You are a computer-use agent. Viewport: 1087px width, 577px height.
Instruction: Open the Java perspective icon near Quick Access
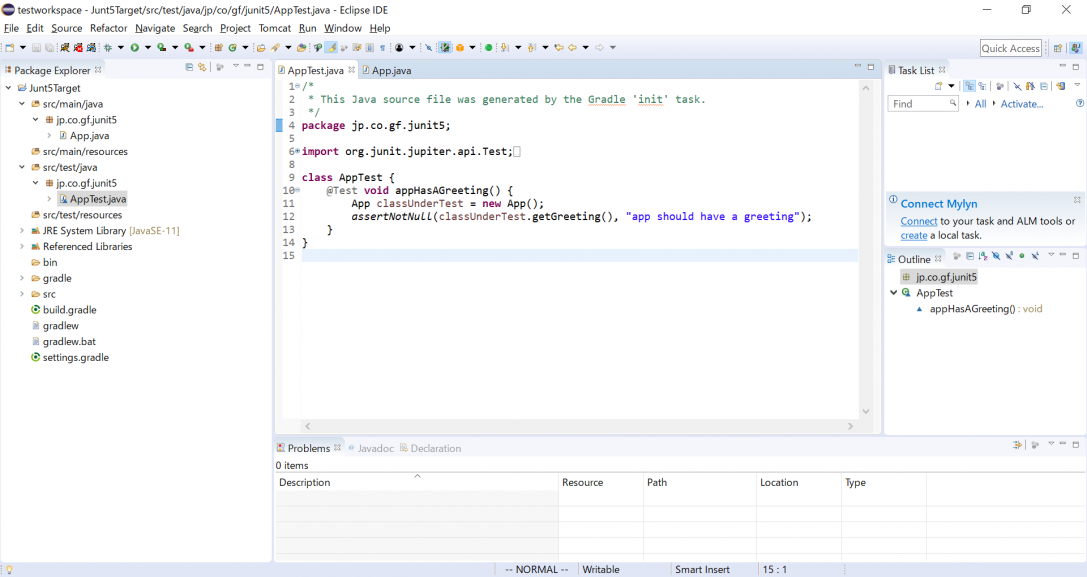[1075, 48]
